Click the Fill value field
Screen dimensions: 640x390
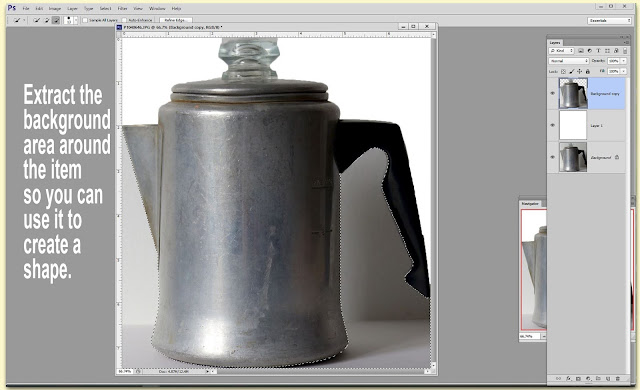(x=613, y=71)
